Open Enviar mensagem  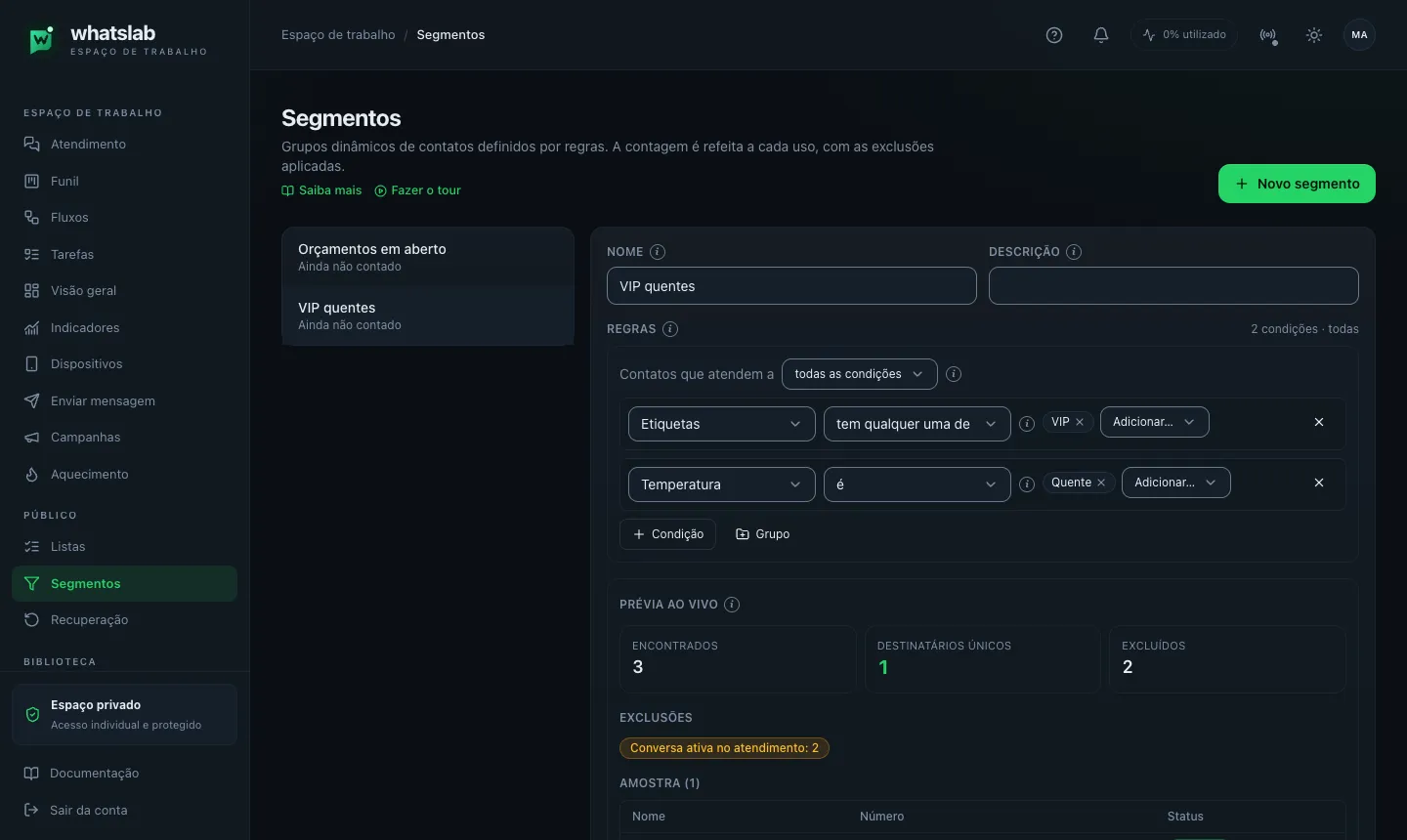(124, 401)
